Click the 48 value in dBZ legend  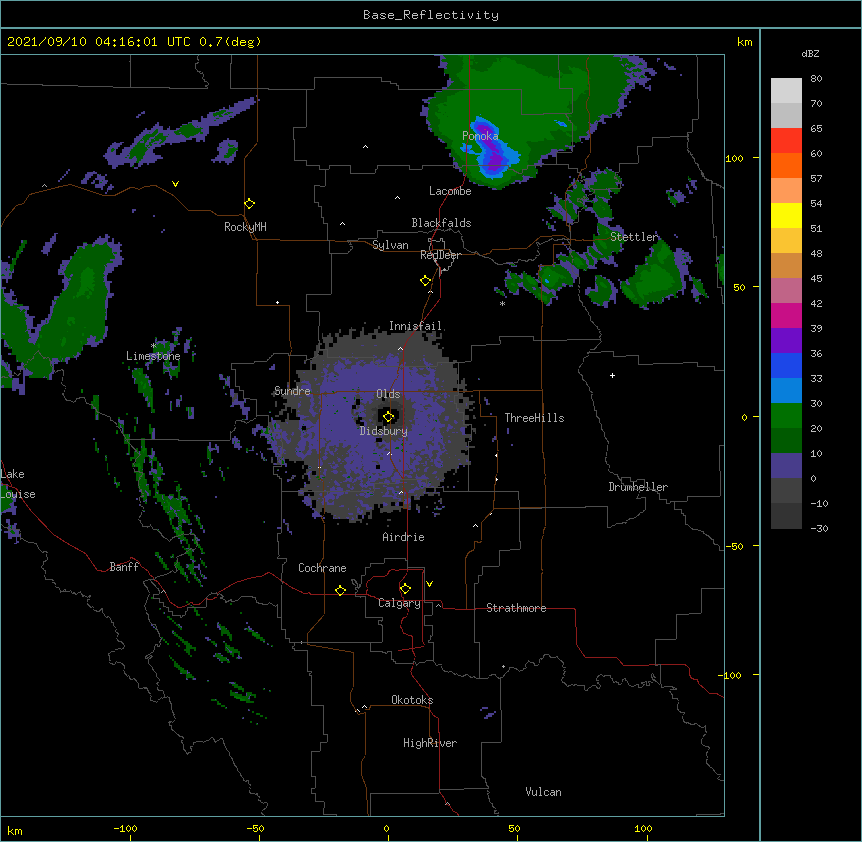coord(816,253)
